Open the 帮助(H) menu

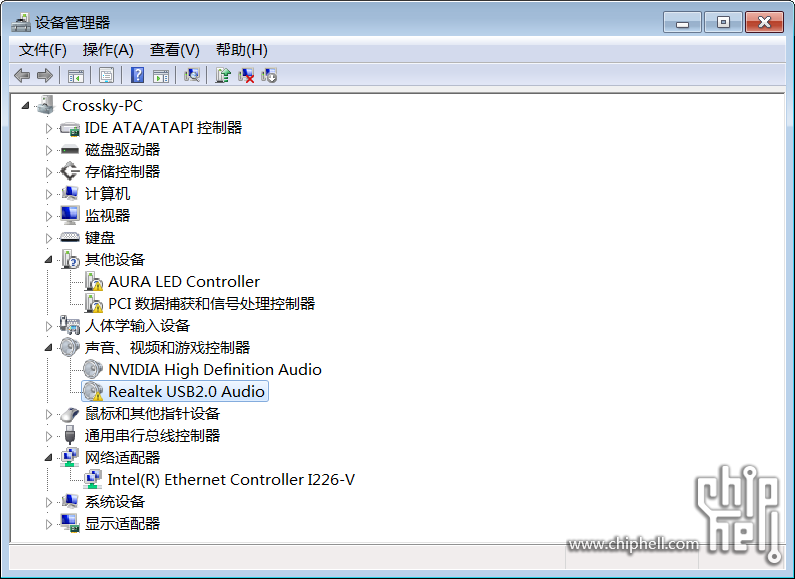(241, 50)
